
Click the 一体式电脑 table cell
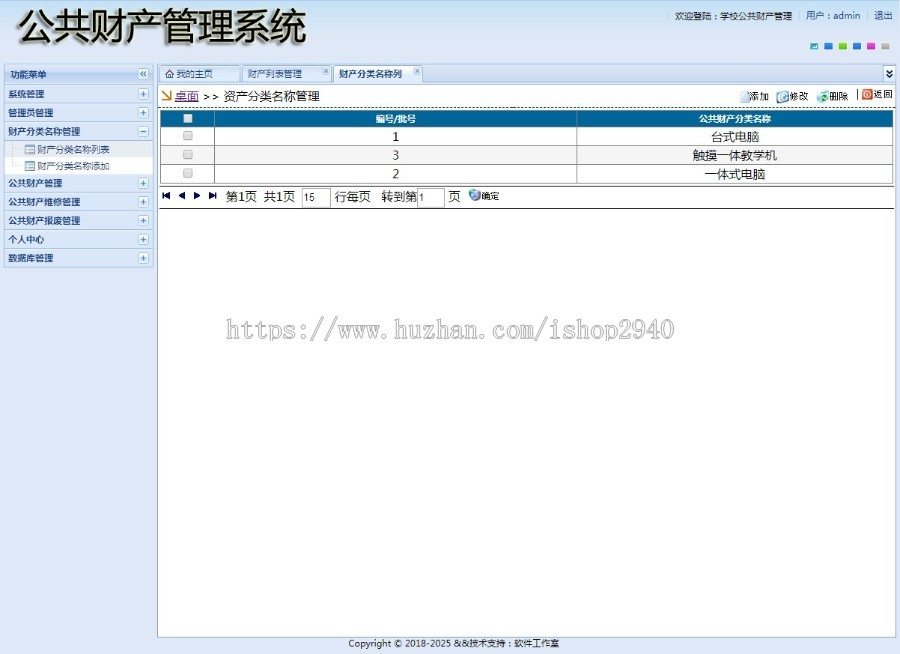[735, 174]
